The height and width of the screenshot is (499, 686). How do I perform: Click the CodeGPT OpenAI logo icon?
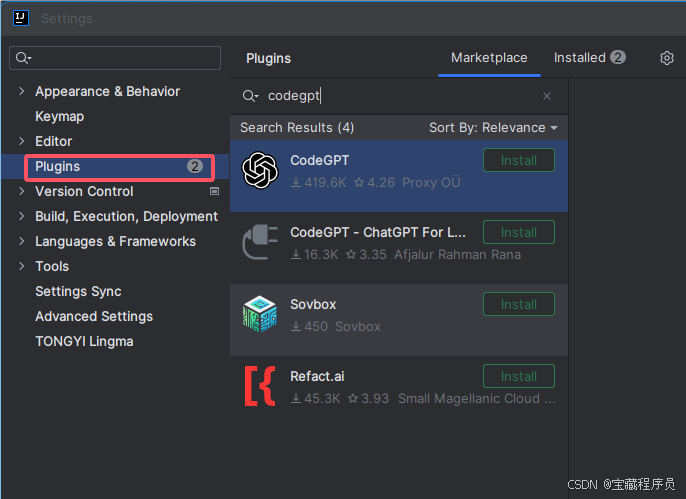pyautogui.click(x=260, y=170)
